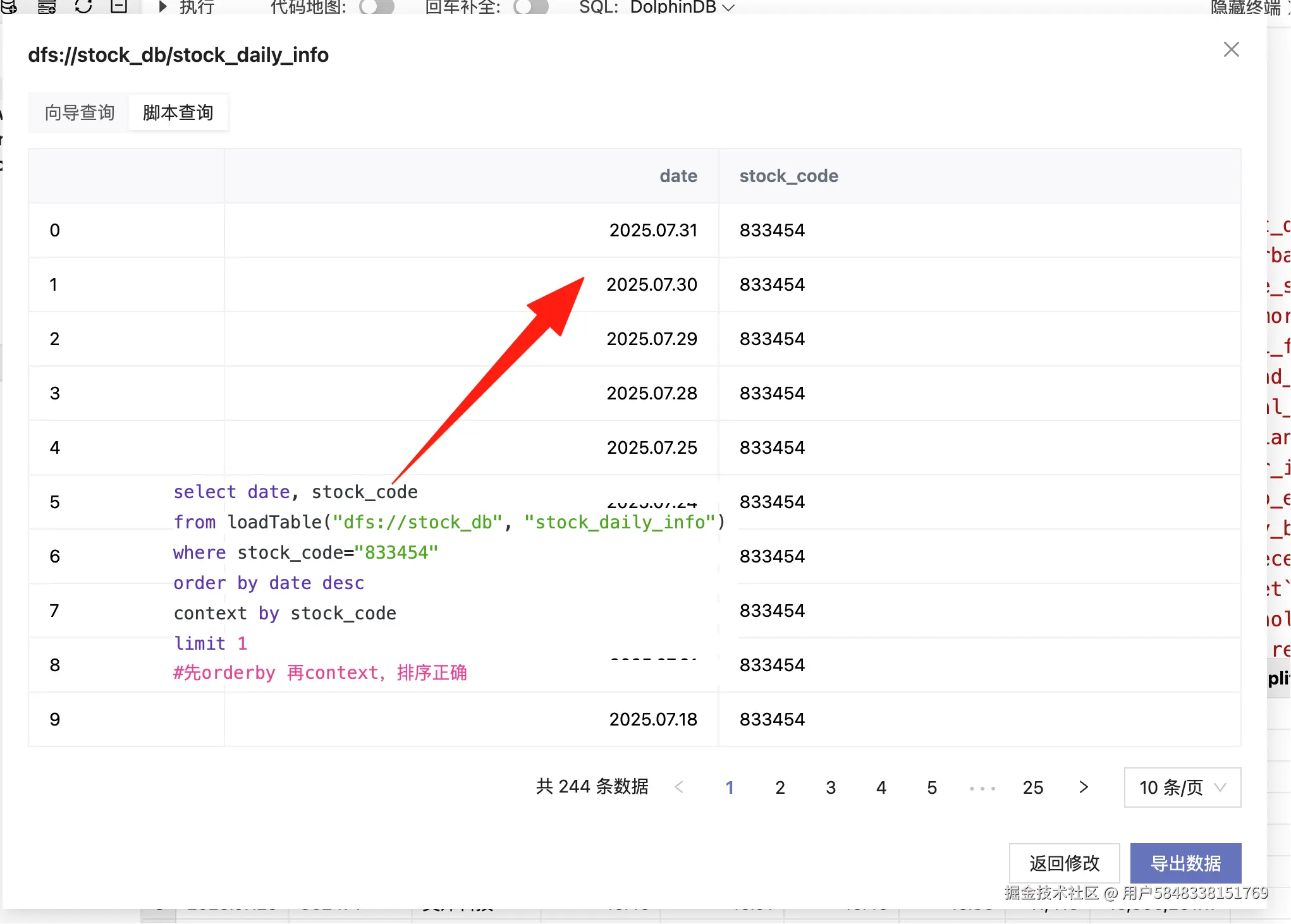Click the 执行 run play icon
This screenshot has width=1291, height=924.
click(x=163, y=7)
